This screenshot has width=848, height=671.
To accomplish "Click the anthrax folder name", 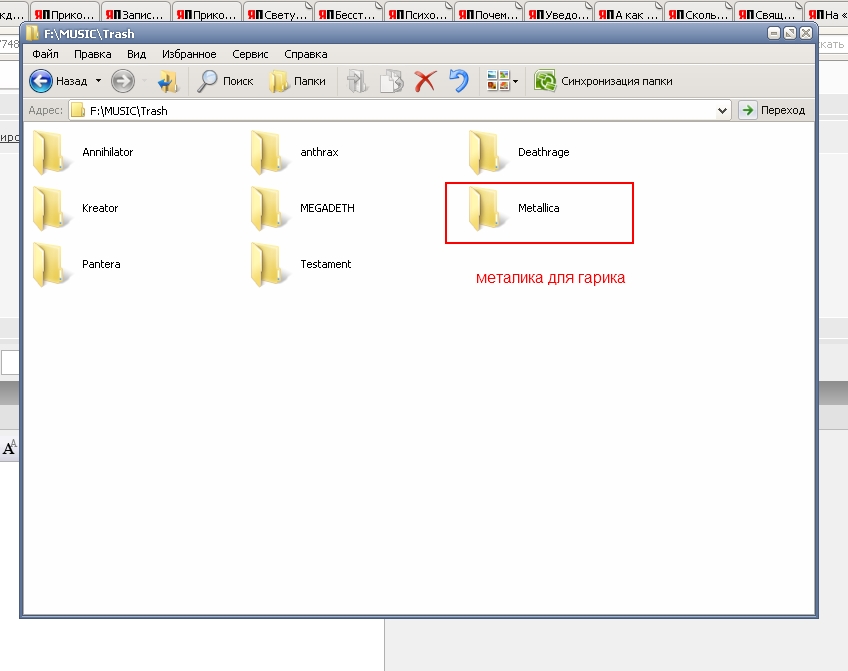I will 319,152.
